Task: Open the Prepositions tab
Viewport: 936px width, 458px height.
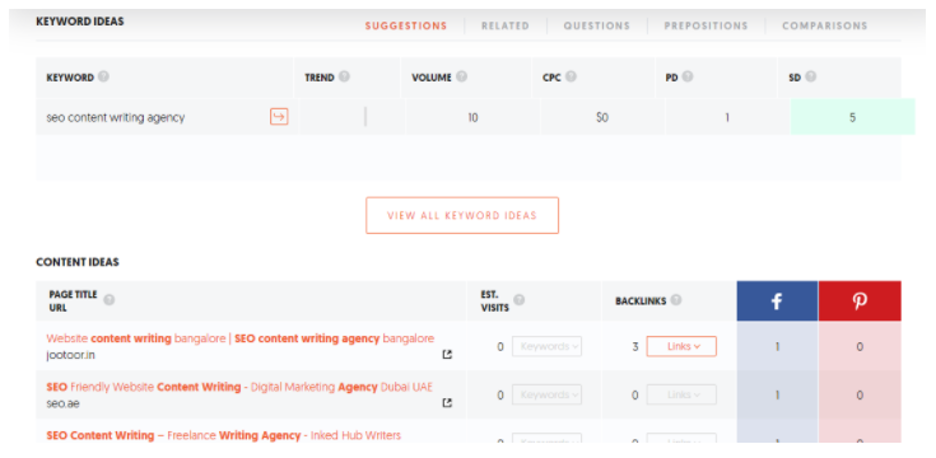Action: coord(706,26)
